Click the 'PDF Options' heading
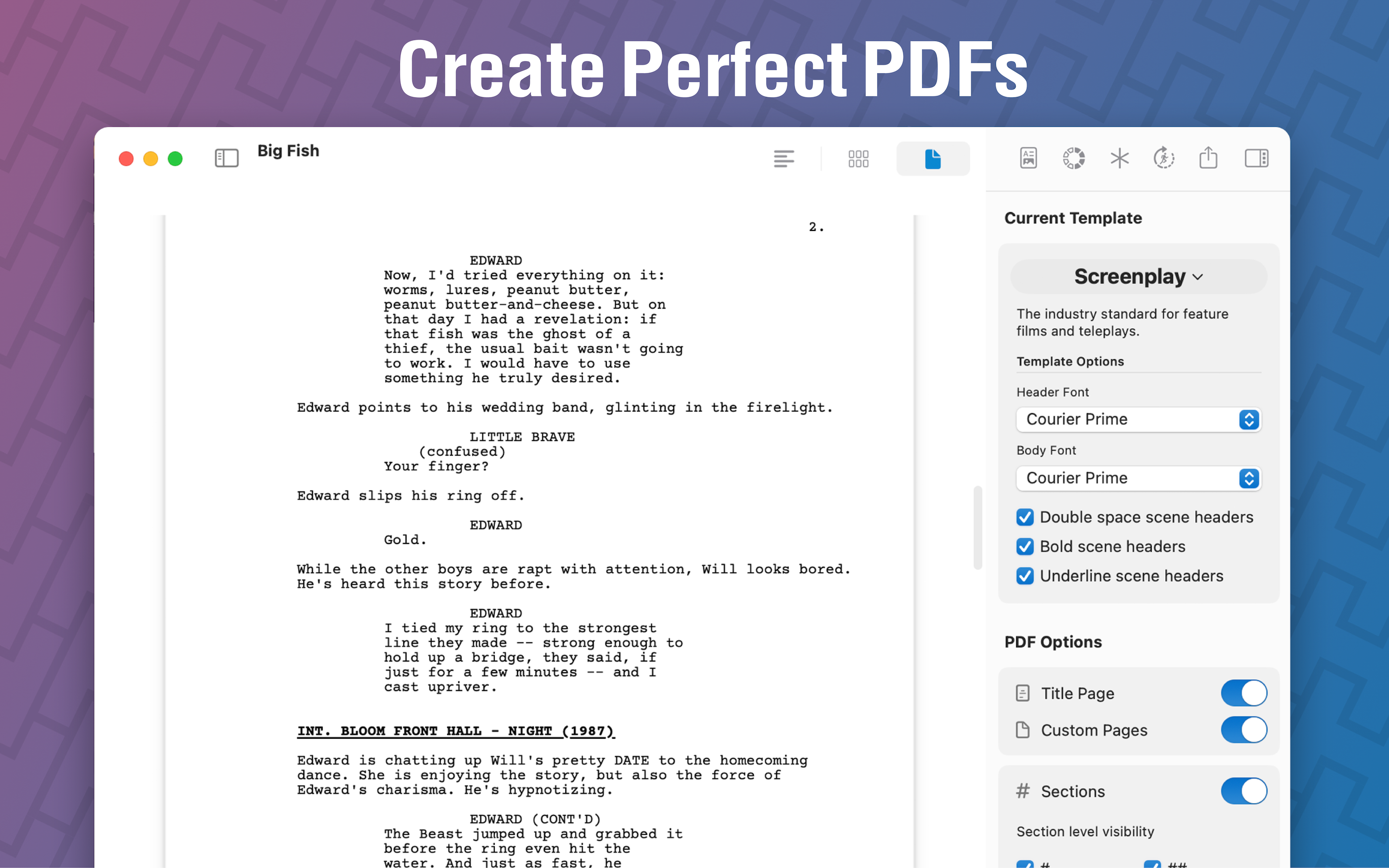Image resolution: width=1389 pixels, height=868 pixels. [1053, 642]
